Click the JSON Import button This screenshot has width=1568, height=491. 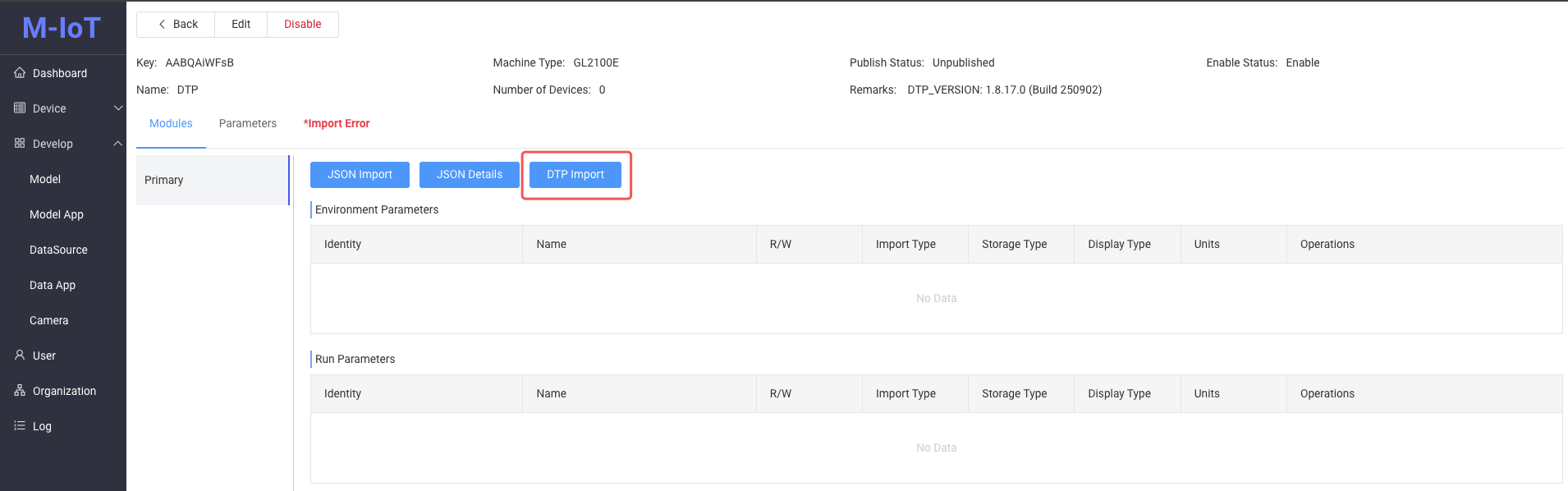360,175
